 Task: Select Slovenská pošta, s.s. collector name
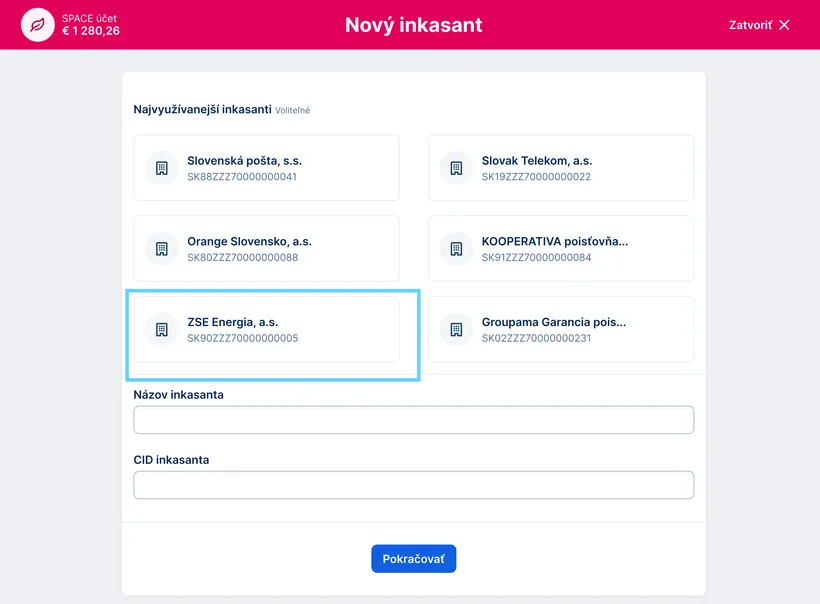(x=244, y=161)
